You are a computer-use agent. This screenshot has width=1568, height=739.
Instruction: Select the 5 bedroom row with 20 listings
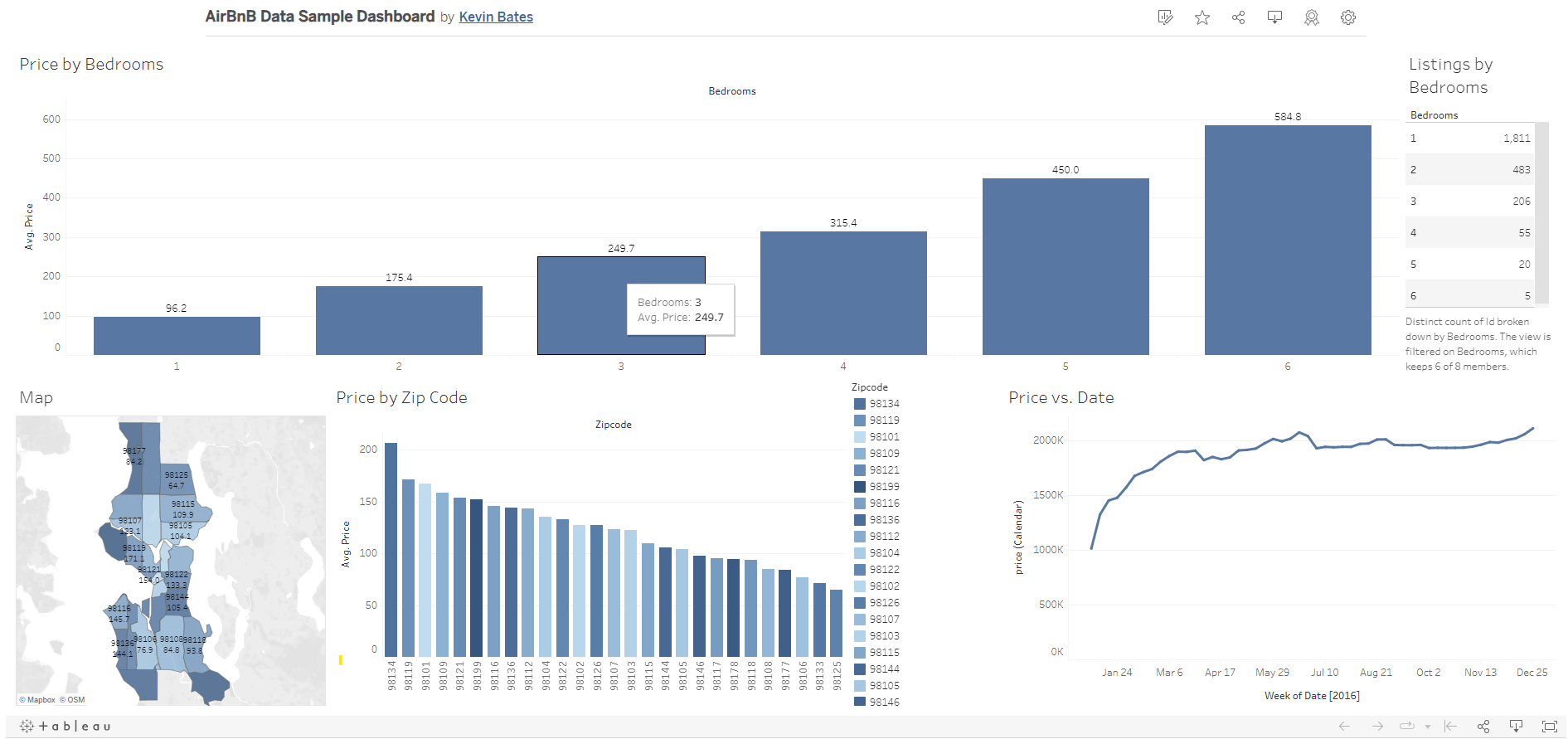1470,265
